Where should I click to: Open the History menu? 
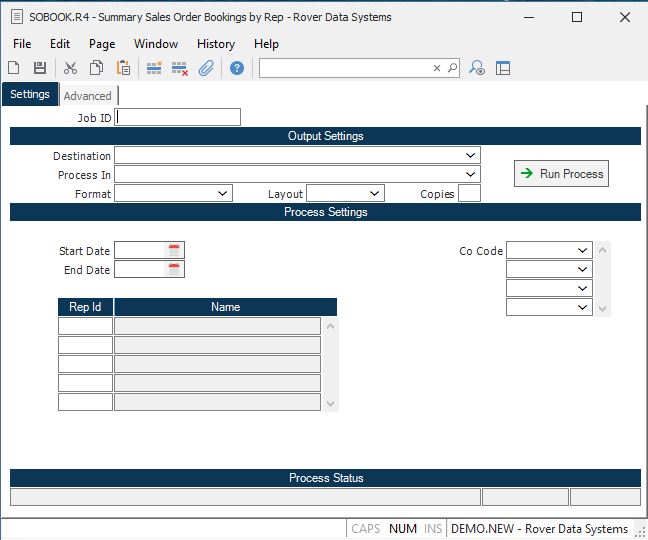(215, 44)
